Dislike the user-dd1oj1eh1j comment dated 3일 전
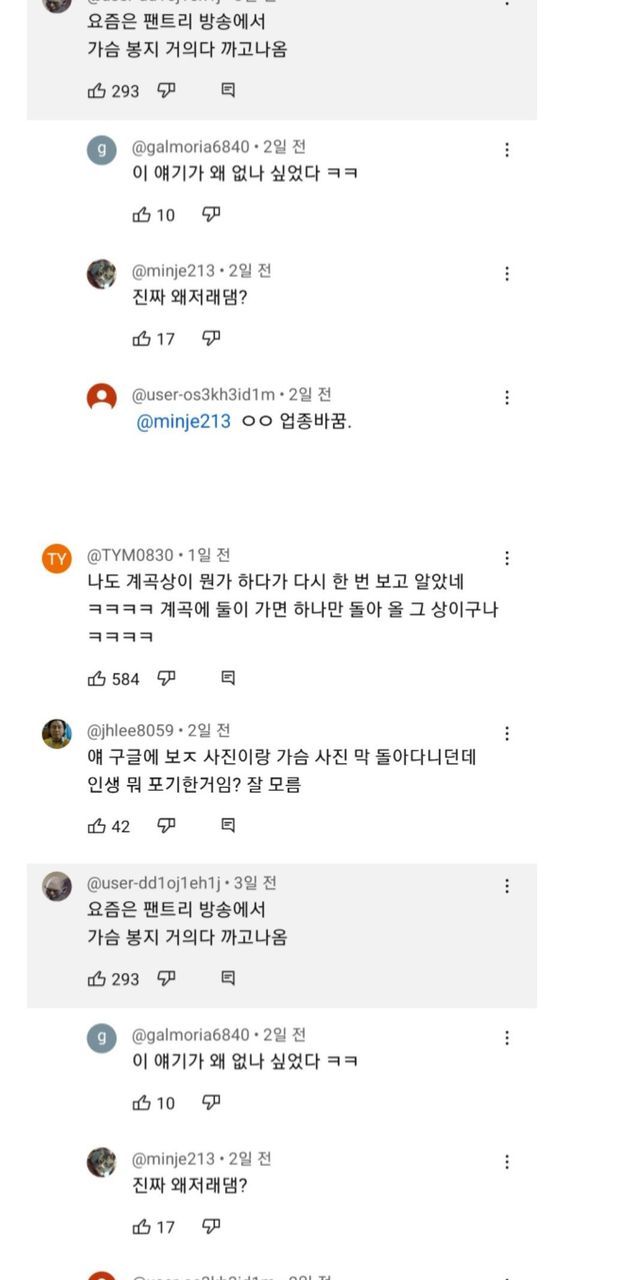The height and width of the screenshot is (1280, 640). pos(167,979)
